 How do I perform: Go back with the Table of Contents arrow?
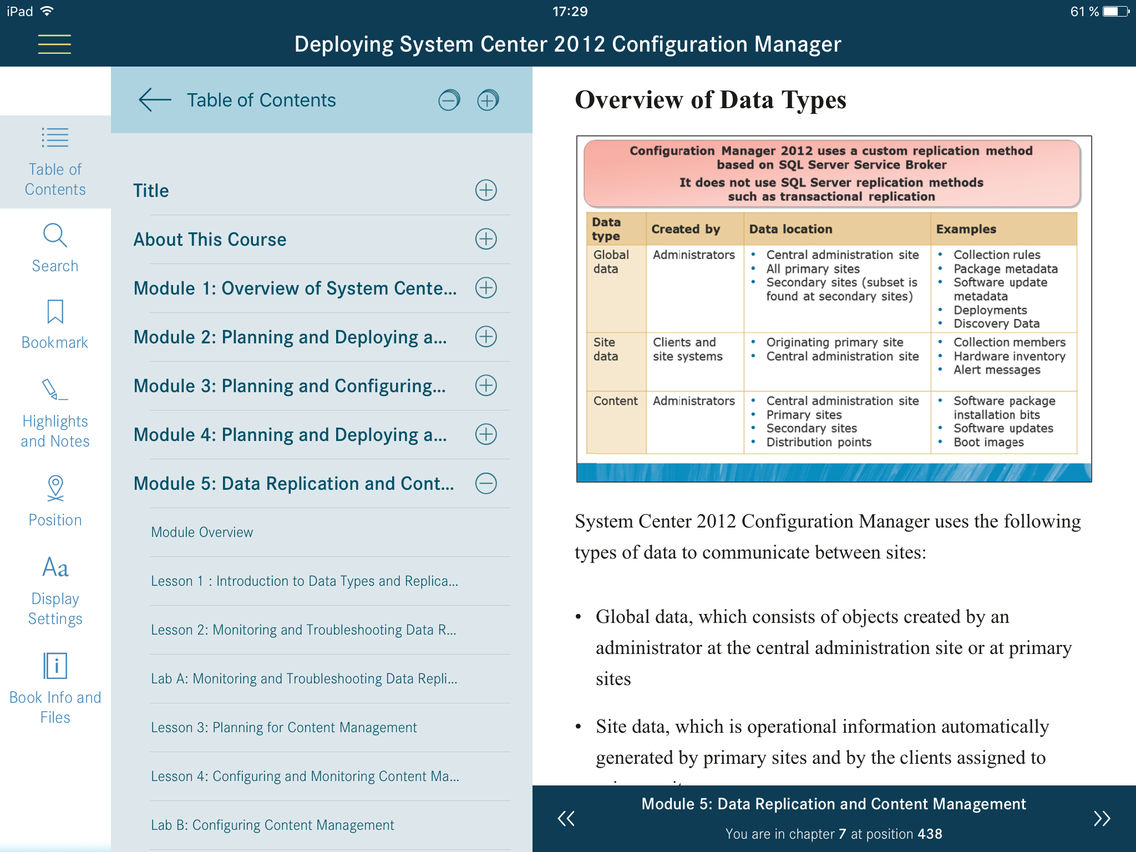154,100
